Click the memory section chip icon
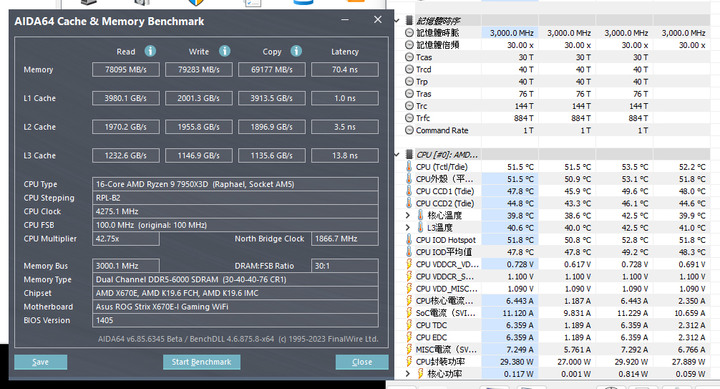This screenshot has height=389, width=720. pyautogui.click(x=409, y=21)
